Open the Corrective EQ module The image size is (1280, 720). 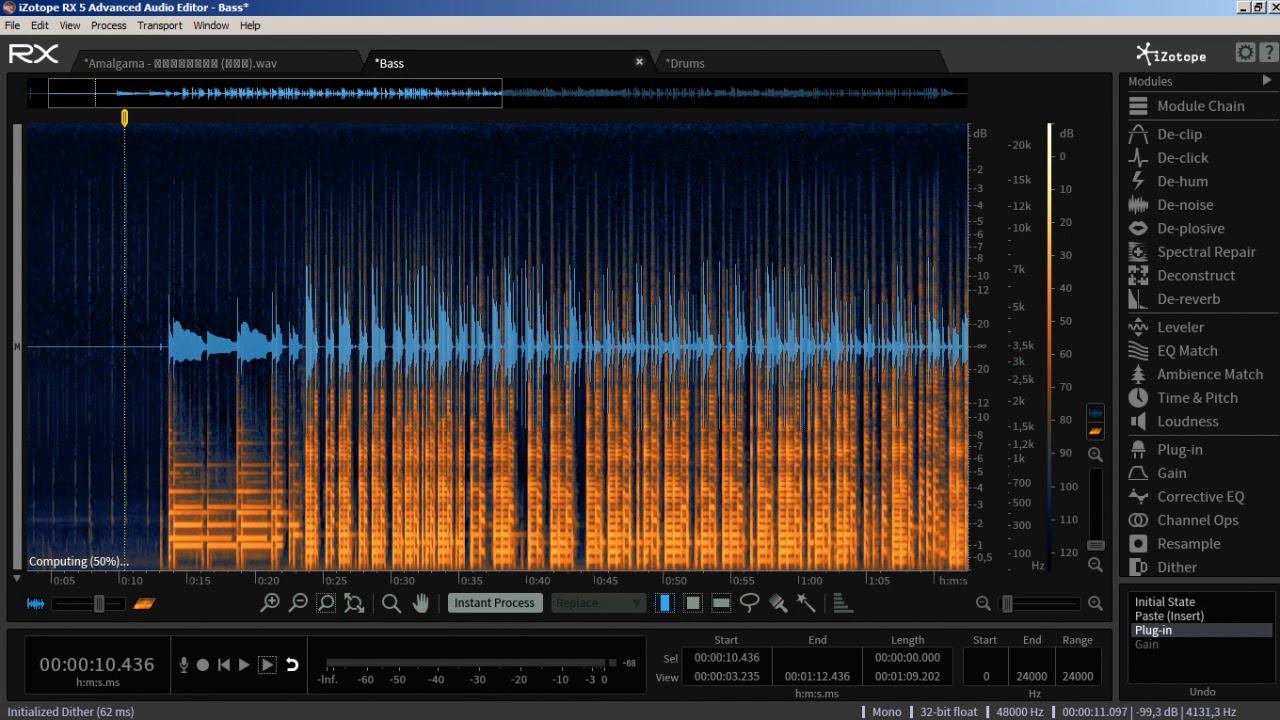click(1198, 497)
